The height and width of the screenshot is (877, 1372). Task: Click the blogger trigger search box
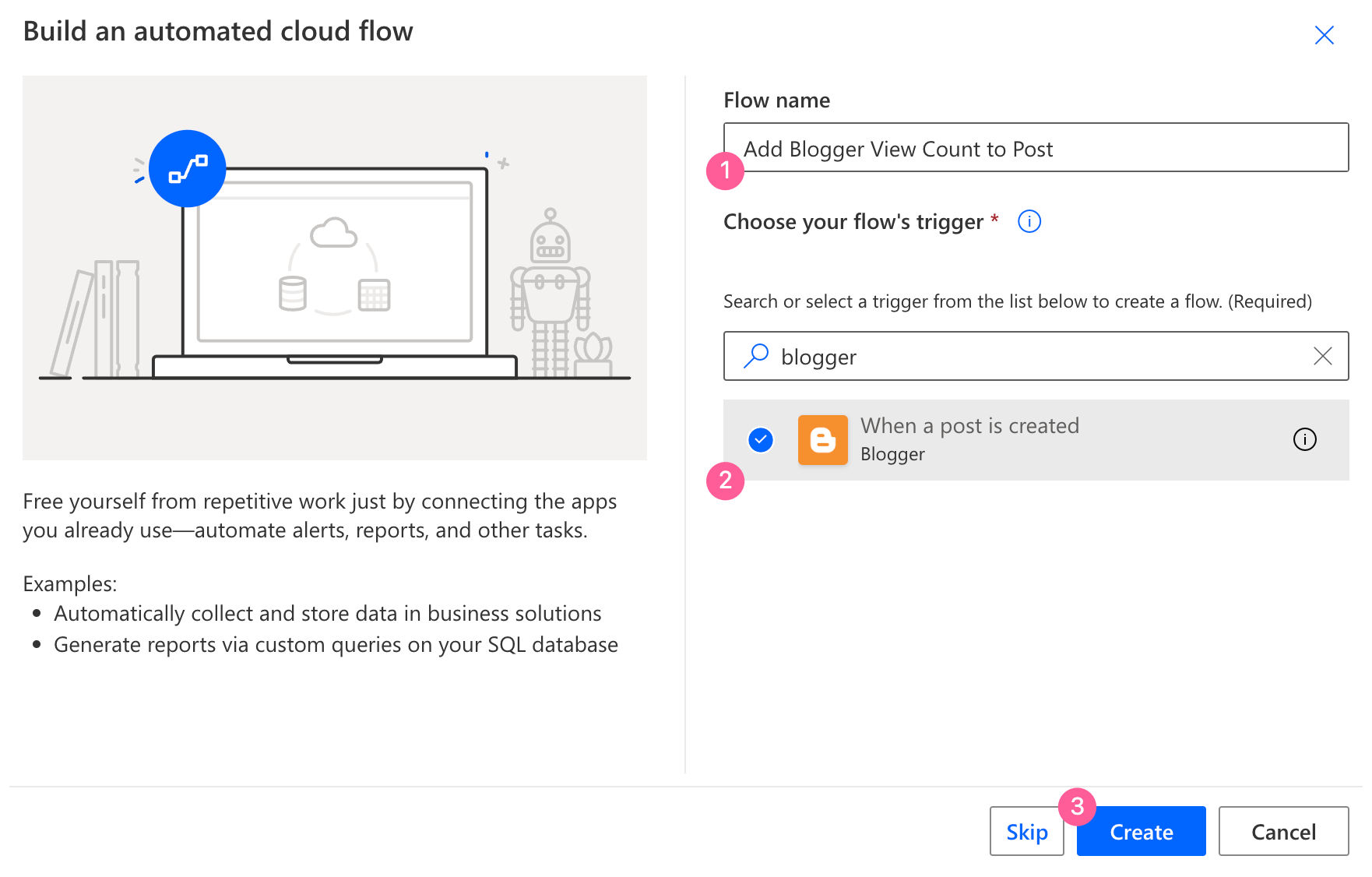pos(1036,356)
